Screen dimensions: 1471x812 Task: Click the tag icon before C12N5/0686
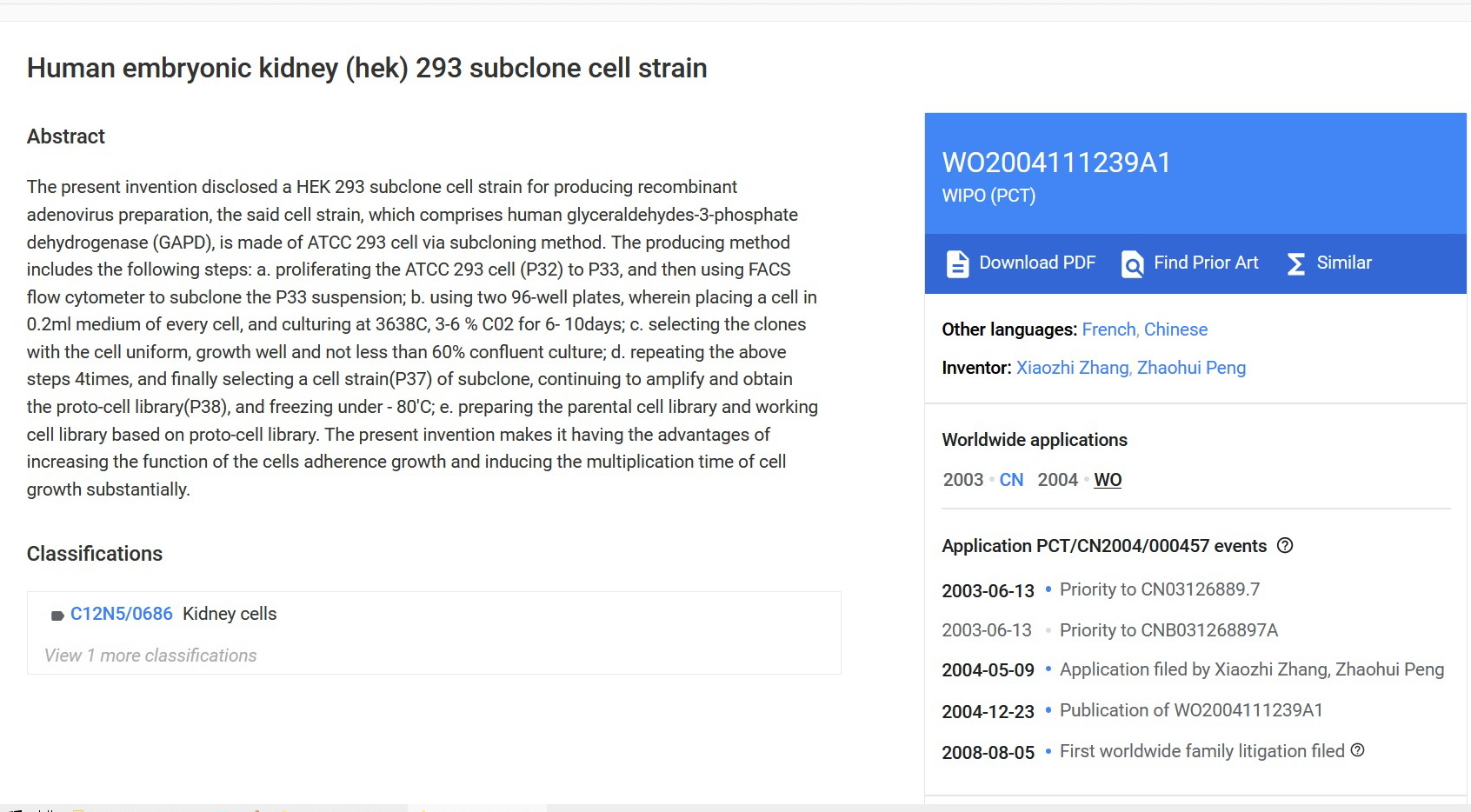tap(57, 616)
